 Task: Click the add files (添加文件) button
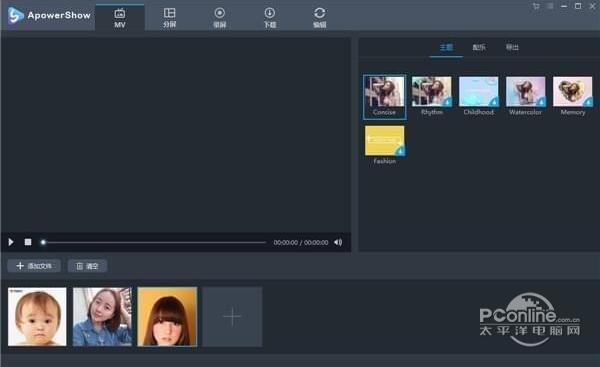coord(34,266)
